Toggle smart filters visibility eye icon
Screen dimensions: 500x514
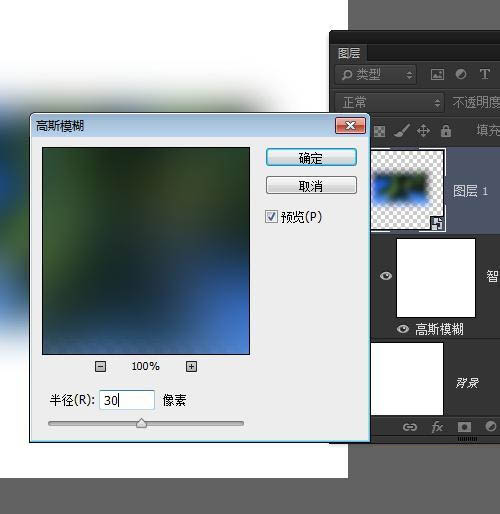click(386, 276)
